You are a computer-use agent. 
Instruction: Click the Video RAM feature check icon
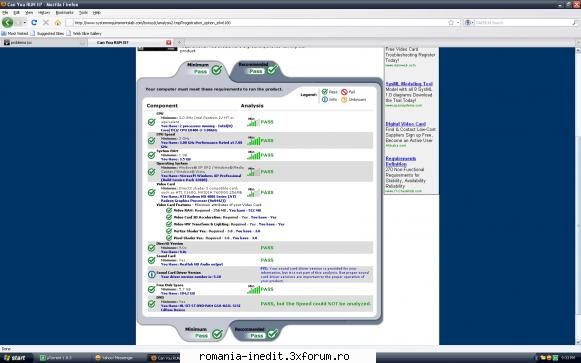(x=169, y=210)
